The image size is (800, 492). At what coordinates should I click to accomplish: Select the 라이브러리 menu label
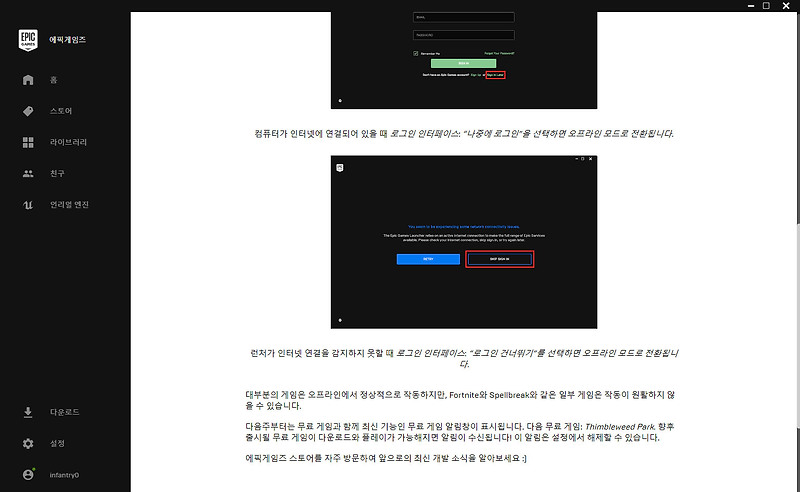(68, 142)
